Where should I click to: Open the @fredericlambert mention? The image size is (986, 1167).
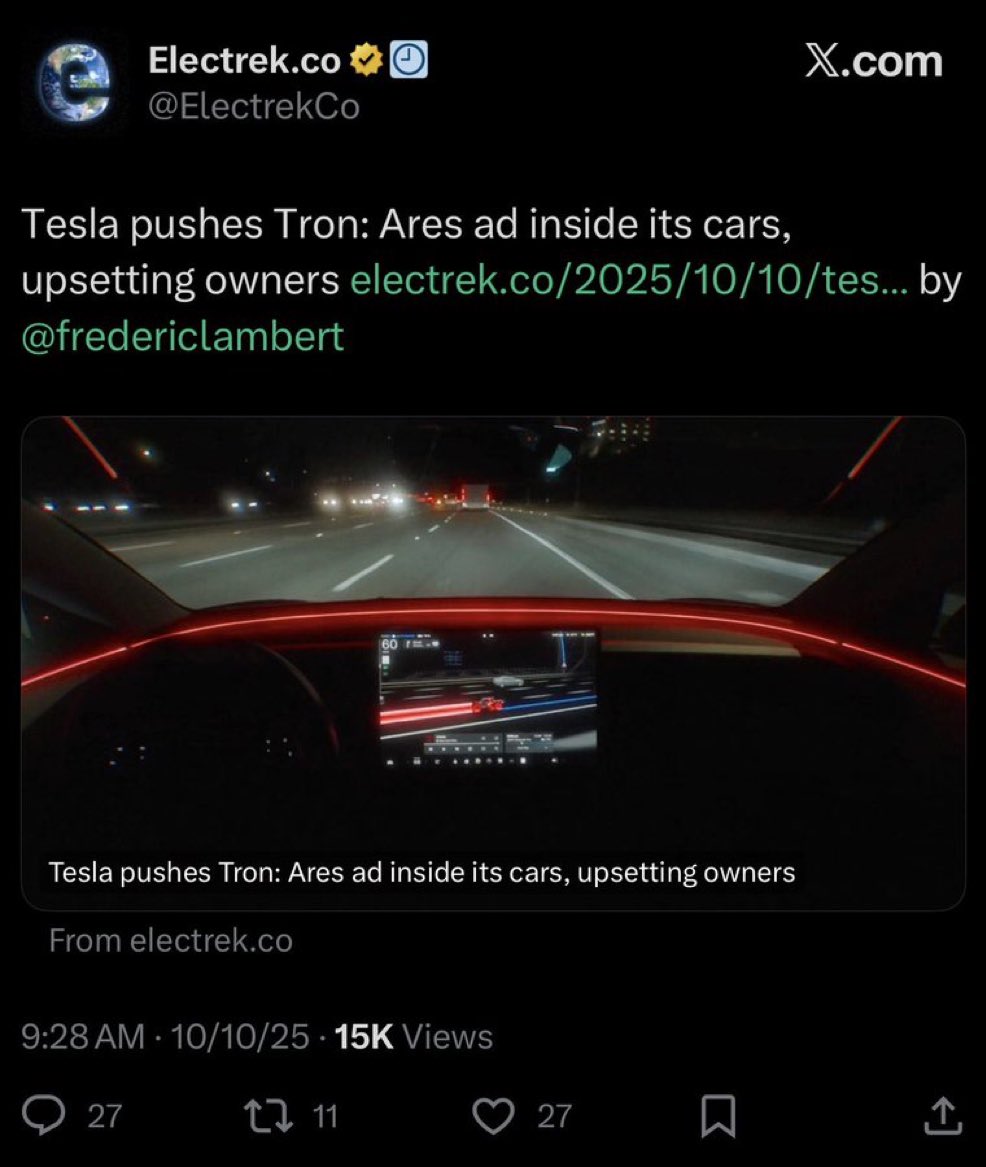pyautogui.click(x=182, y=336)
